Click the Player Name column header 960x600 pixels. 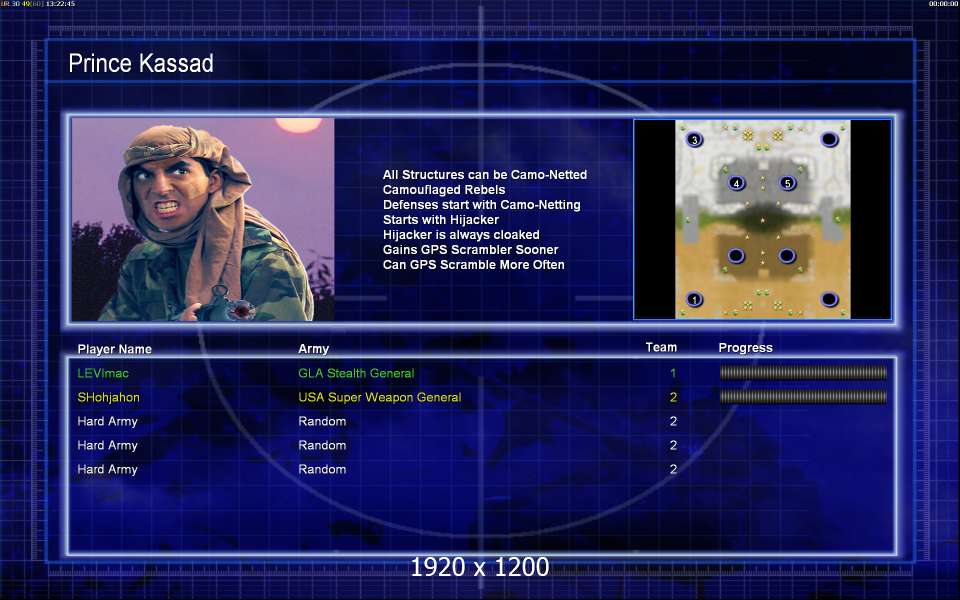click(x=114, y=349)
